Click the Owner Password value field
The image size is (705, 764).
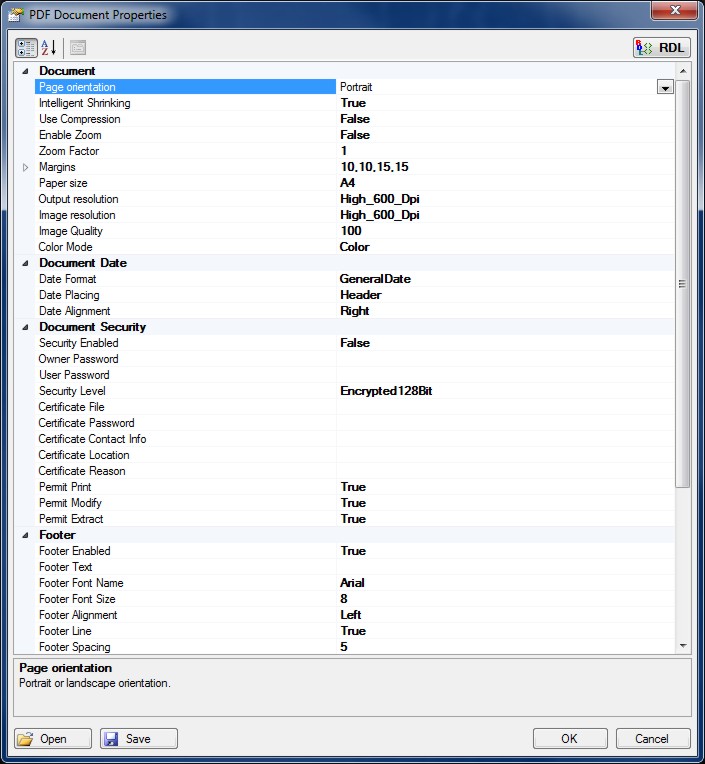505,359
